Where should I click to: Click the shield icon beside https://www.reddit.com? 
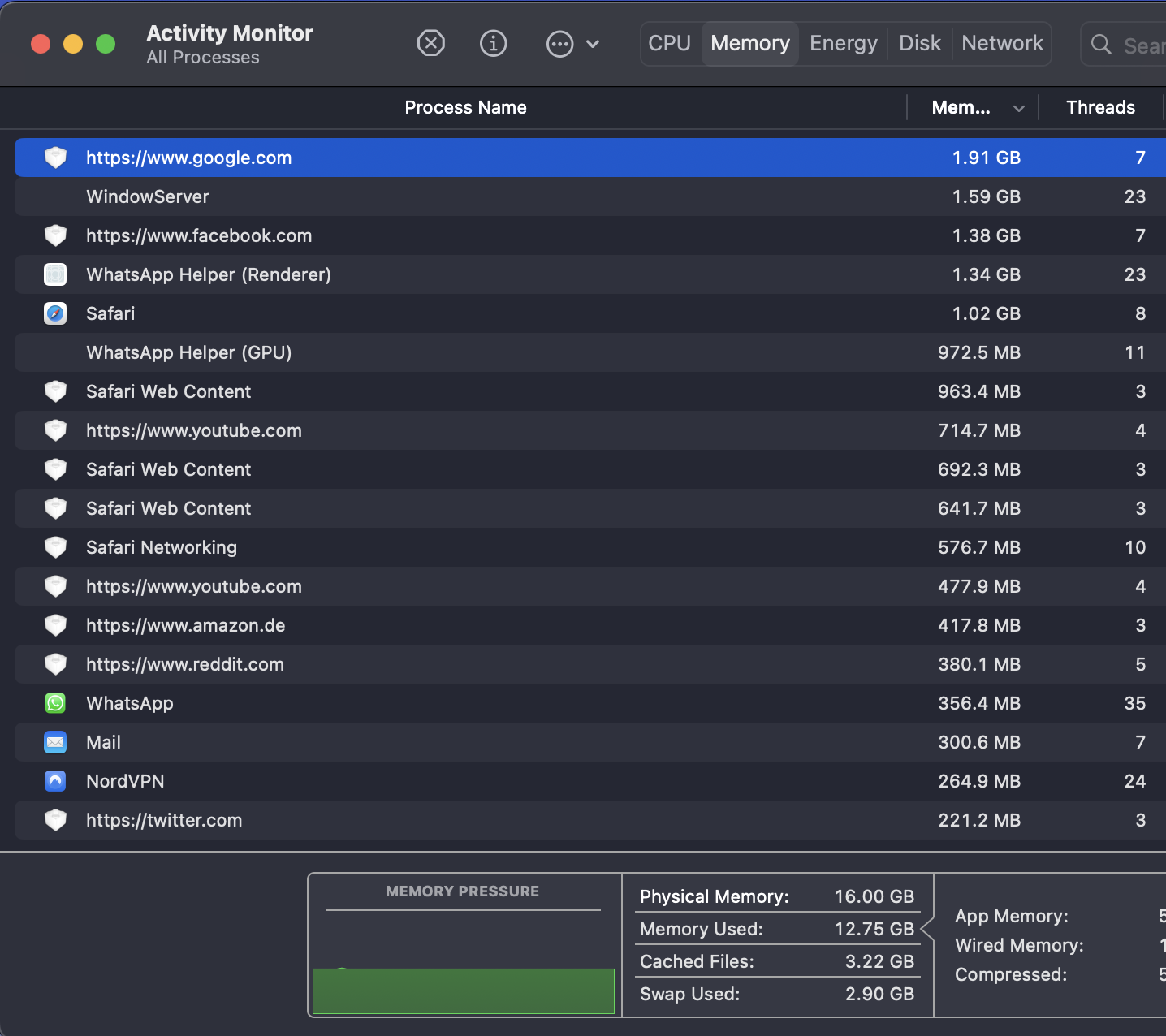coord(55,664)
